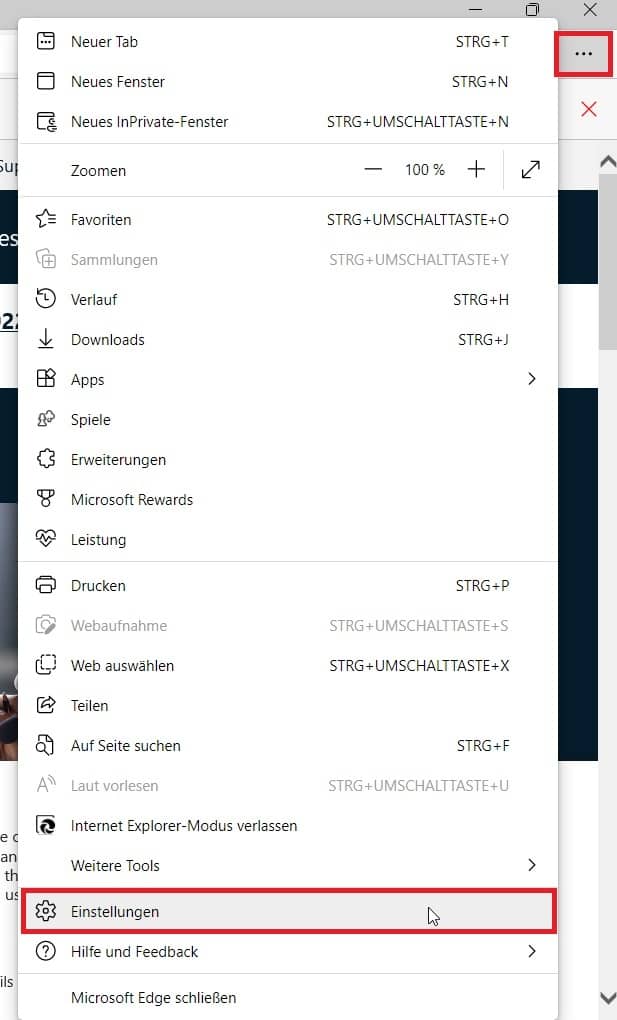617x1020 pixels.
Task: Expand the Apps submenu arrow
Action: click(532, 380)
